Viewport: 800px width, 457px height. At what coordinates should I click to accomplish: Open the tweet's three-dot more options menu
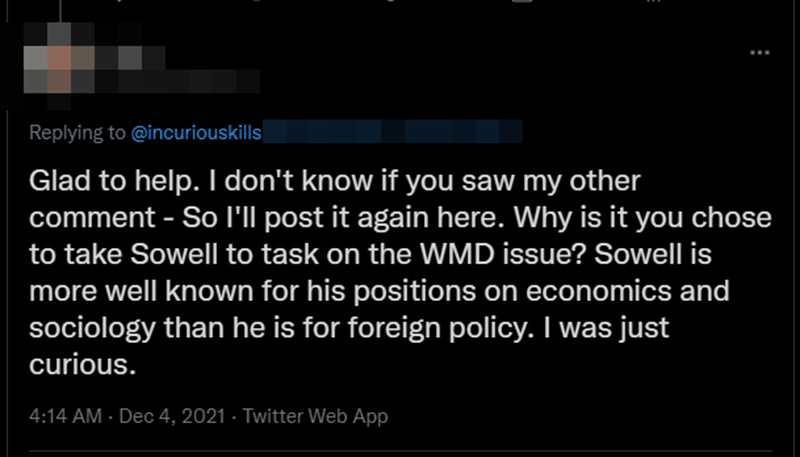point(760,51)
